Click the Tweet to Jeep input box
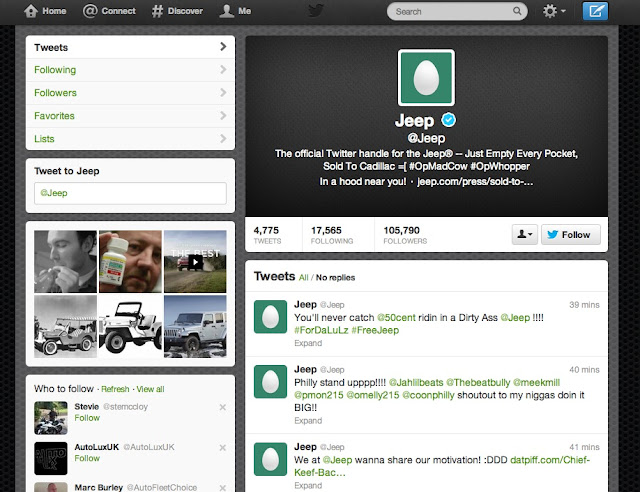 tap(130, 194)
